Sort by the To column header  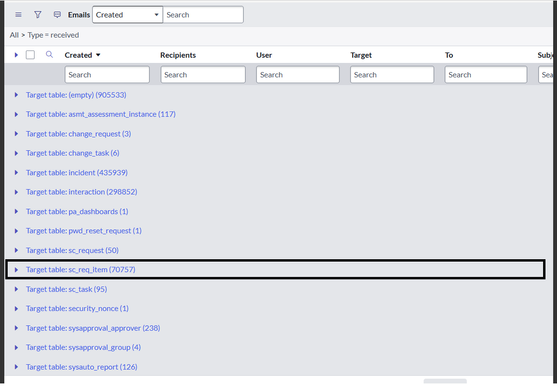point(449,55)
